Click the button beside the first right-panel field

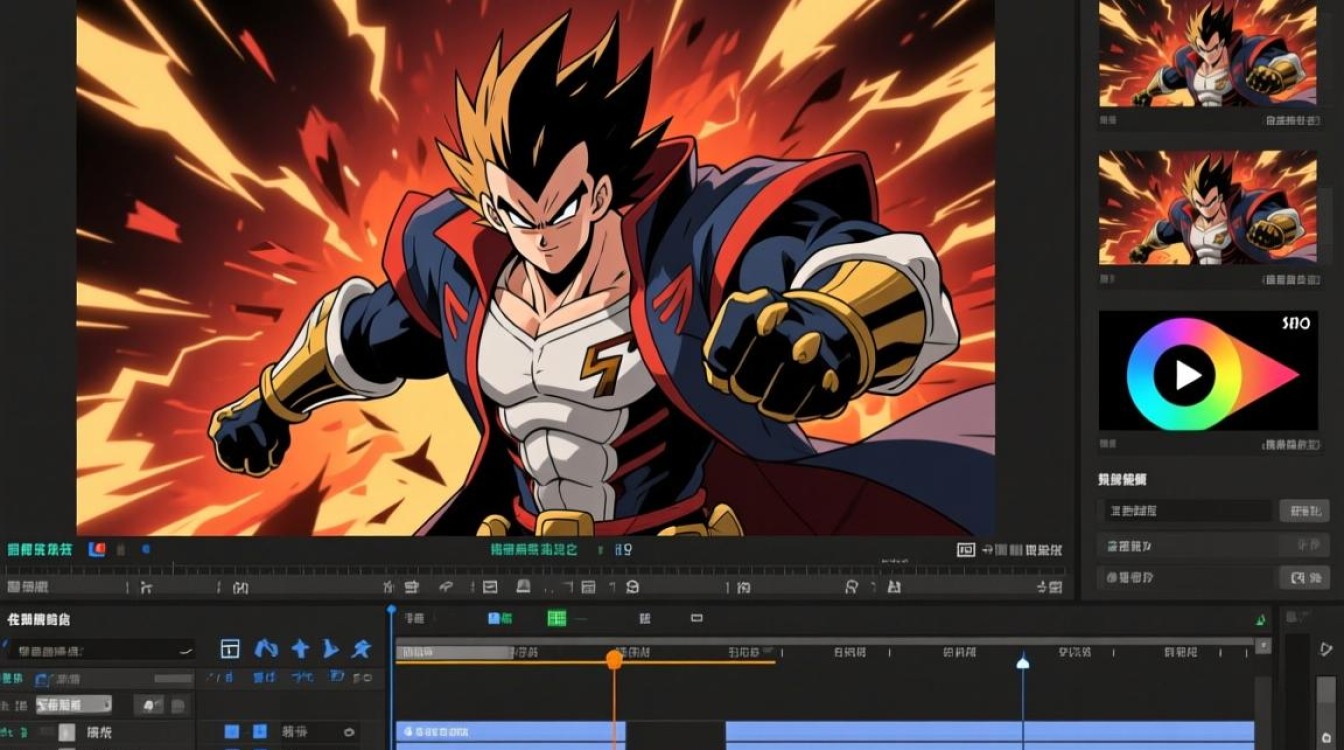pos(1304,511)
